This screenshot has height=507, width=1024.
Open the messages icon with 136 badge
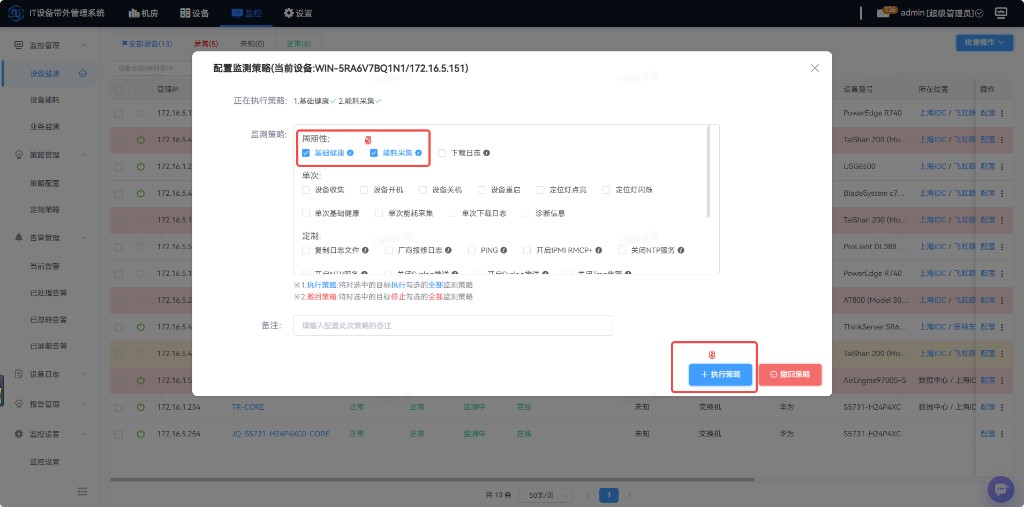pyautogui.click(x=883, y=14)
